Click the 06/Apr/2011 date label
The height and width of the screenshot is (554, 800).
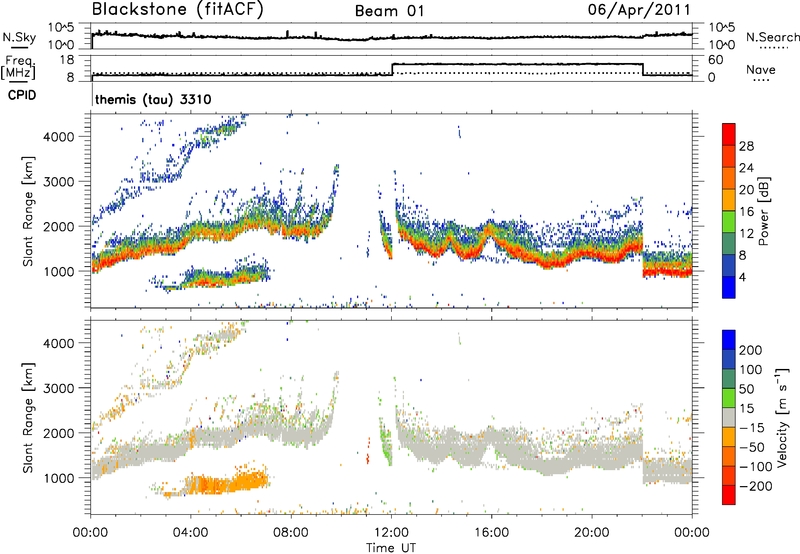639,10
